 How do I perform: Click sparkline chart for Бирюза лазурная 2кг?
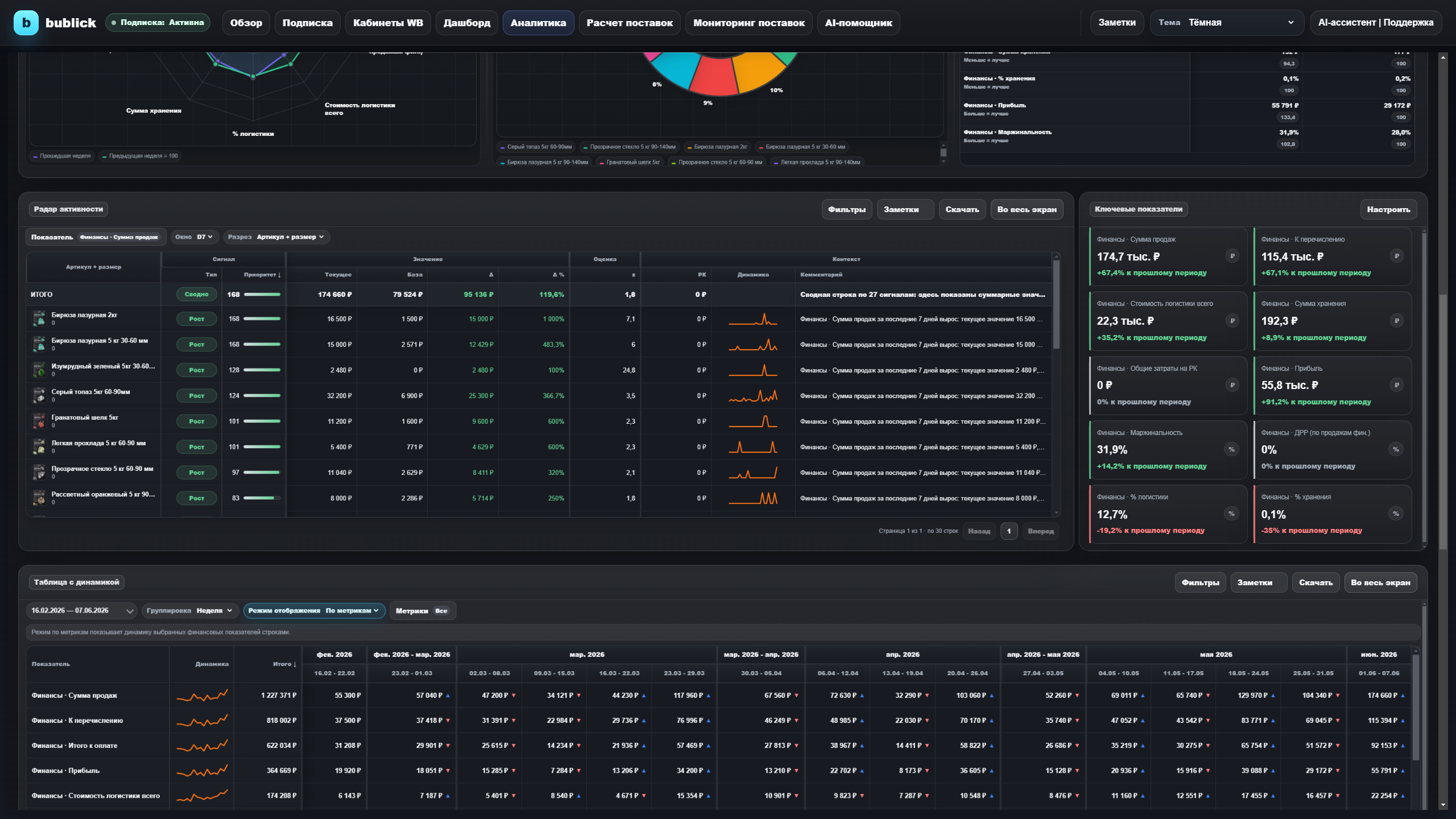coord(753,319)
